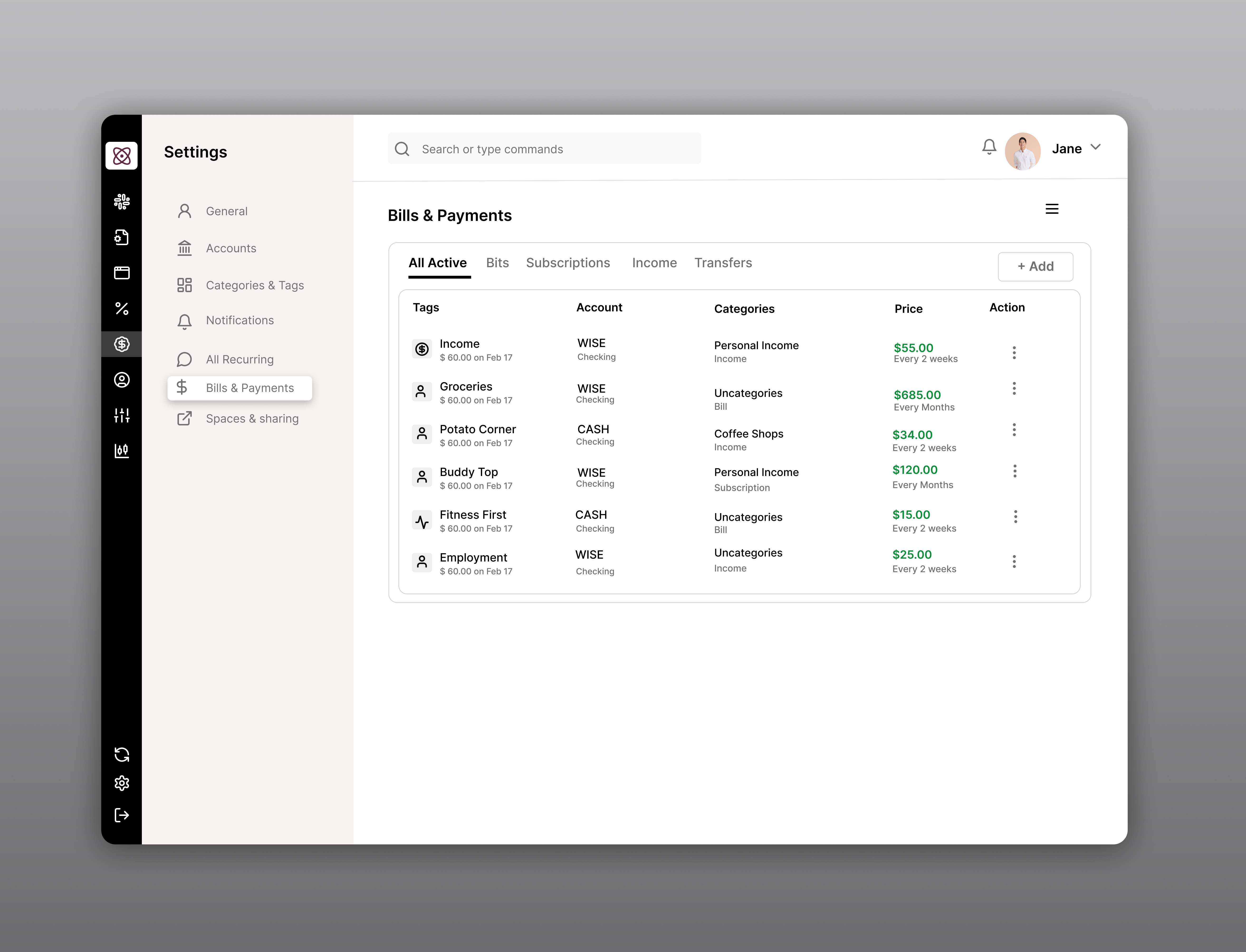Click the log out icon at sidebar bottom
This screenshot has width=1246, height=952.
tap(122, 815)
